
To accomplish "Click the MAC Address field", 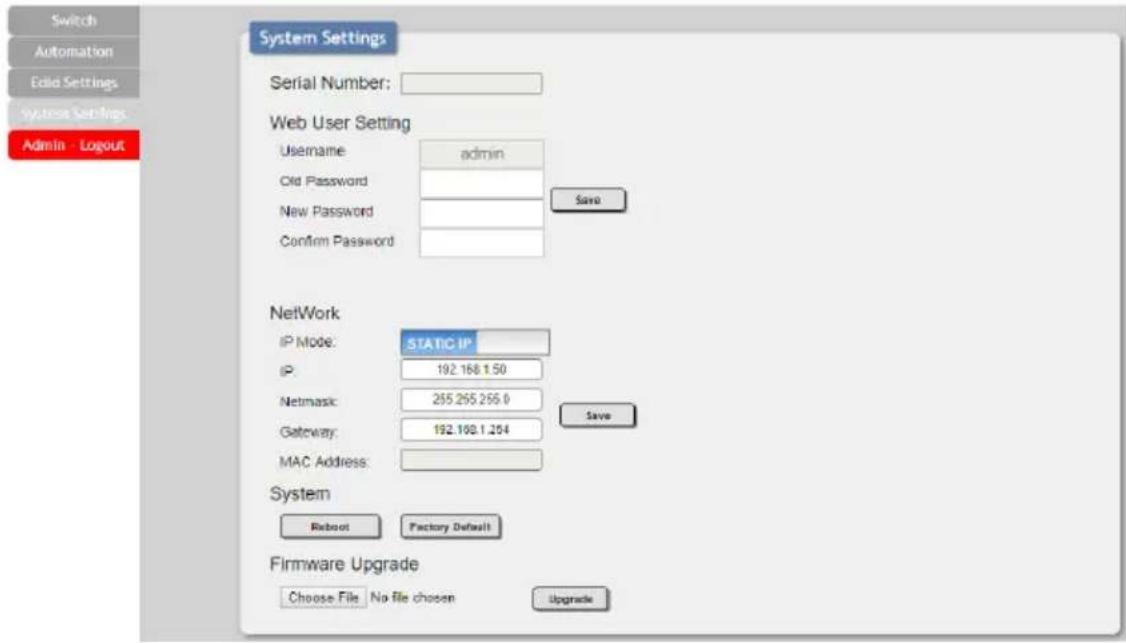I will click(471, 461).
